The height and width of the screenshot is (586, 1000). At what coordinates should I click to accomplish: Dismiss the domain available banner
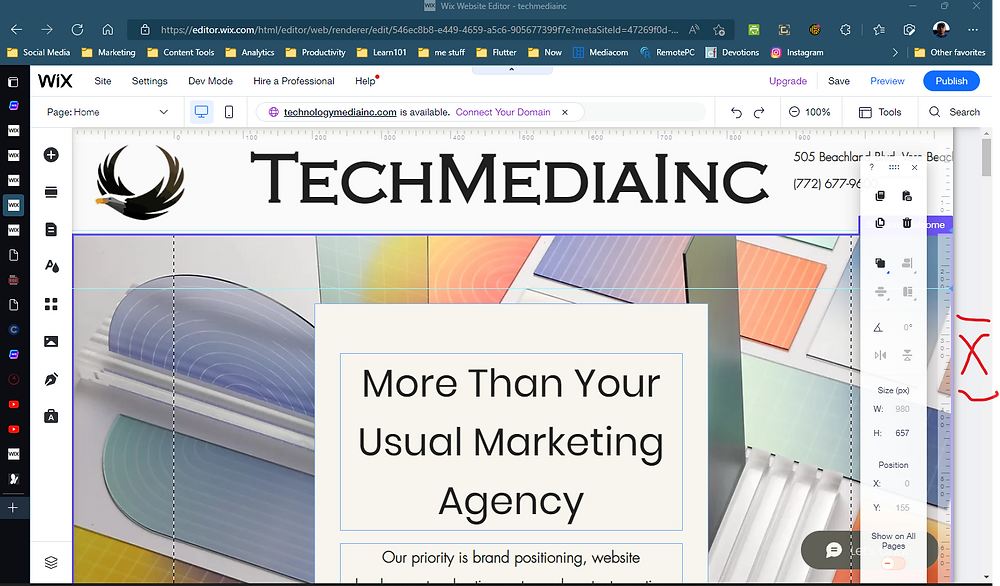[x=564, y=112]
